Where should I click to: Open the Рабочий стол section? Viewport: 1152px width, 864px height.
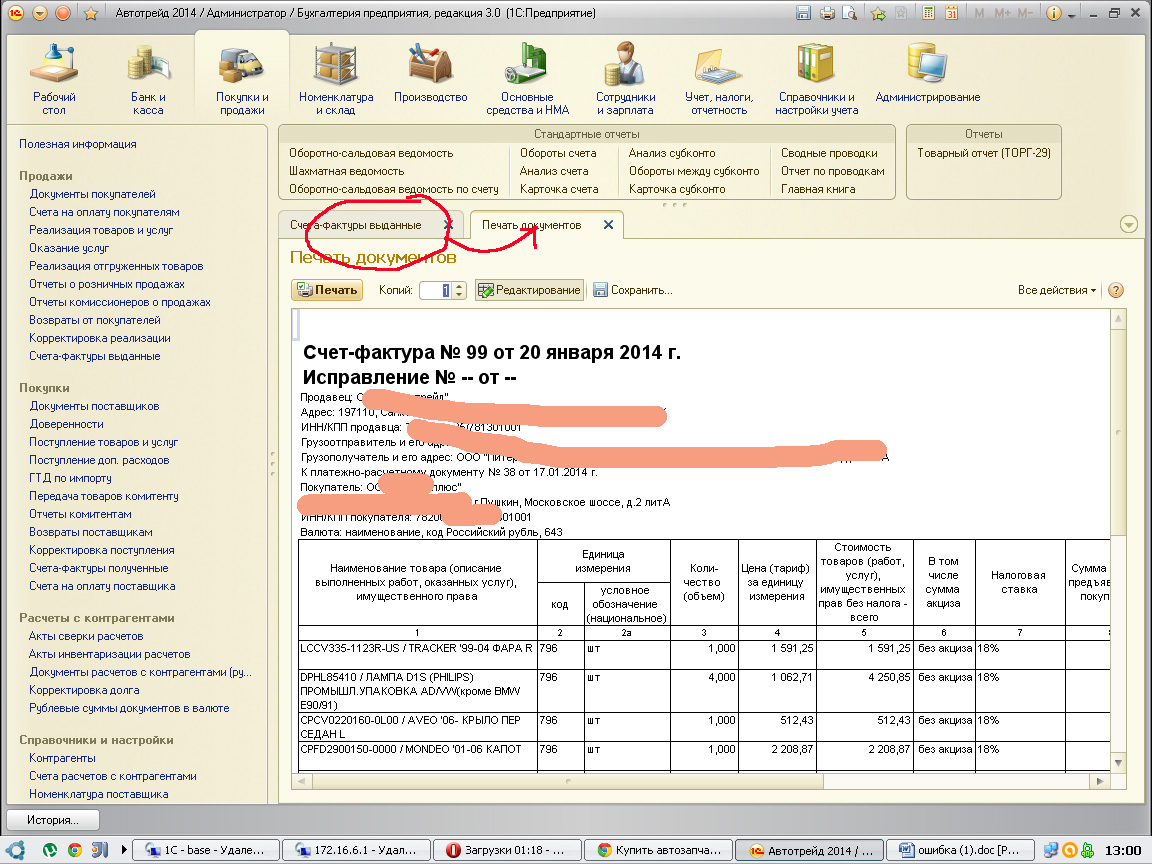click(54, 79)
